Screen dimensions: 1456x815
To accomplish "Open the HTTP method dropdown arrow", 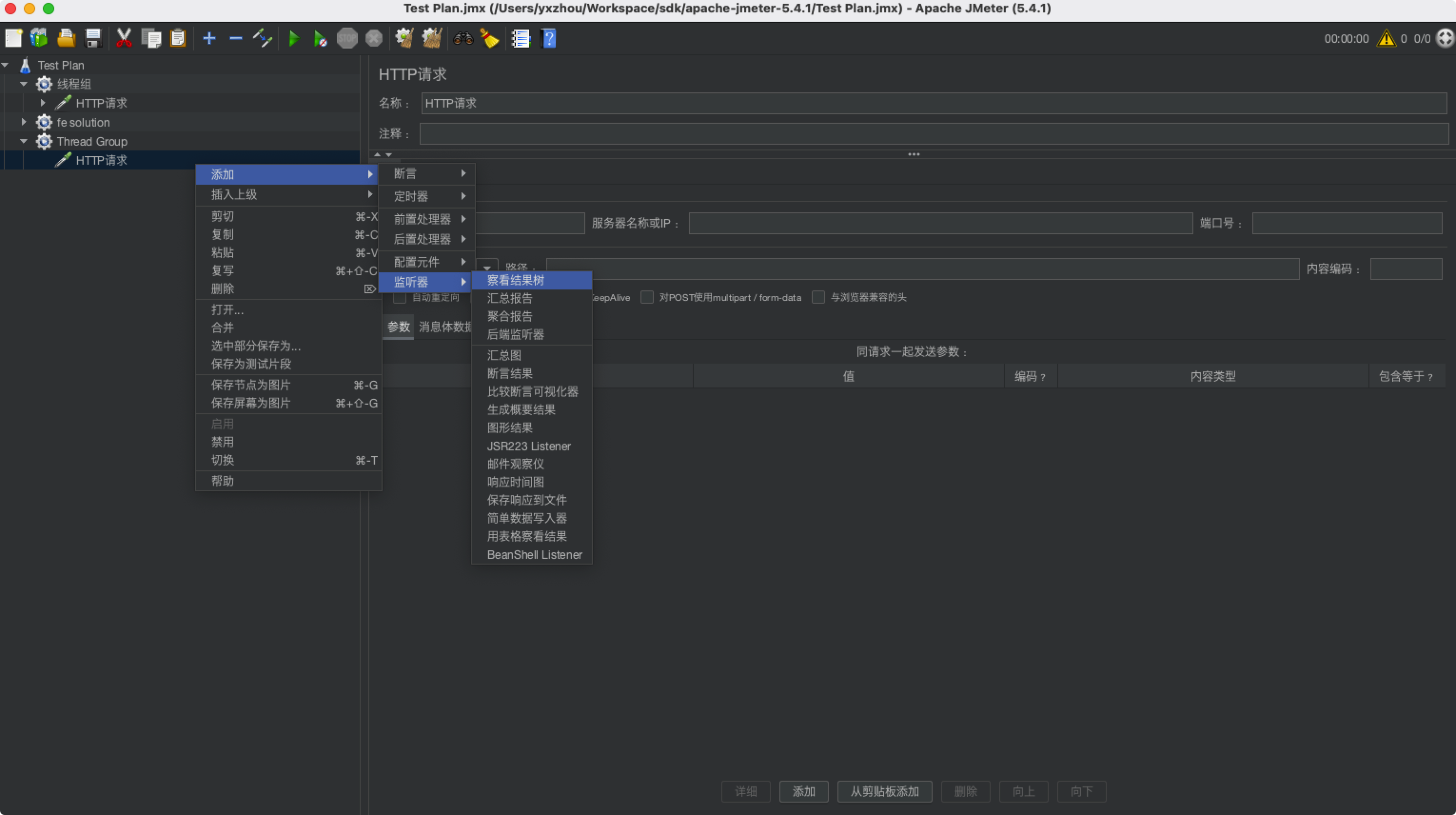I will [x=487, y=268].
